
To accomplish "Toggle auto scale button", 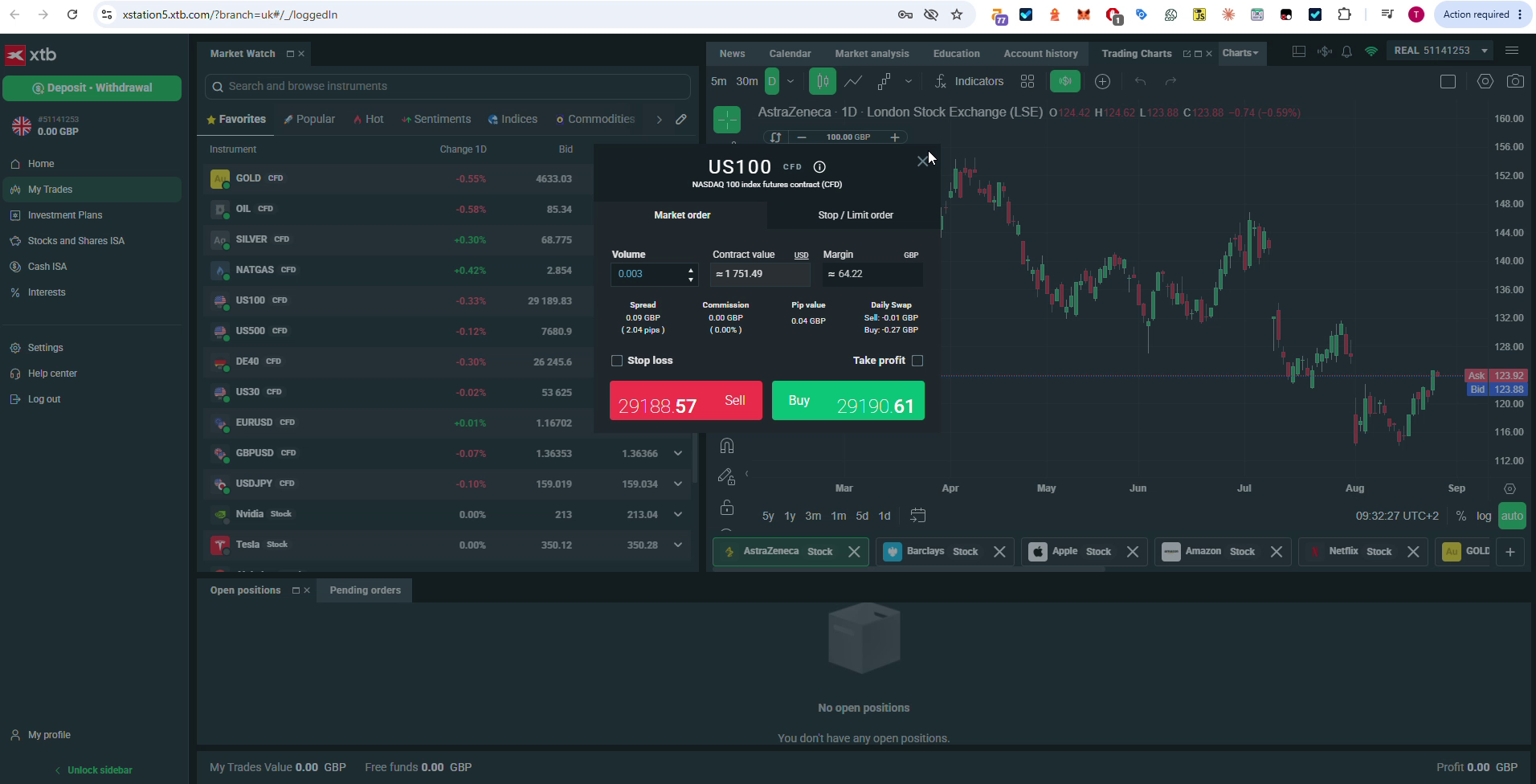I will [1512, 516].
